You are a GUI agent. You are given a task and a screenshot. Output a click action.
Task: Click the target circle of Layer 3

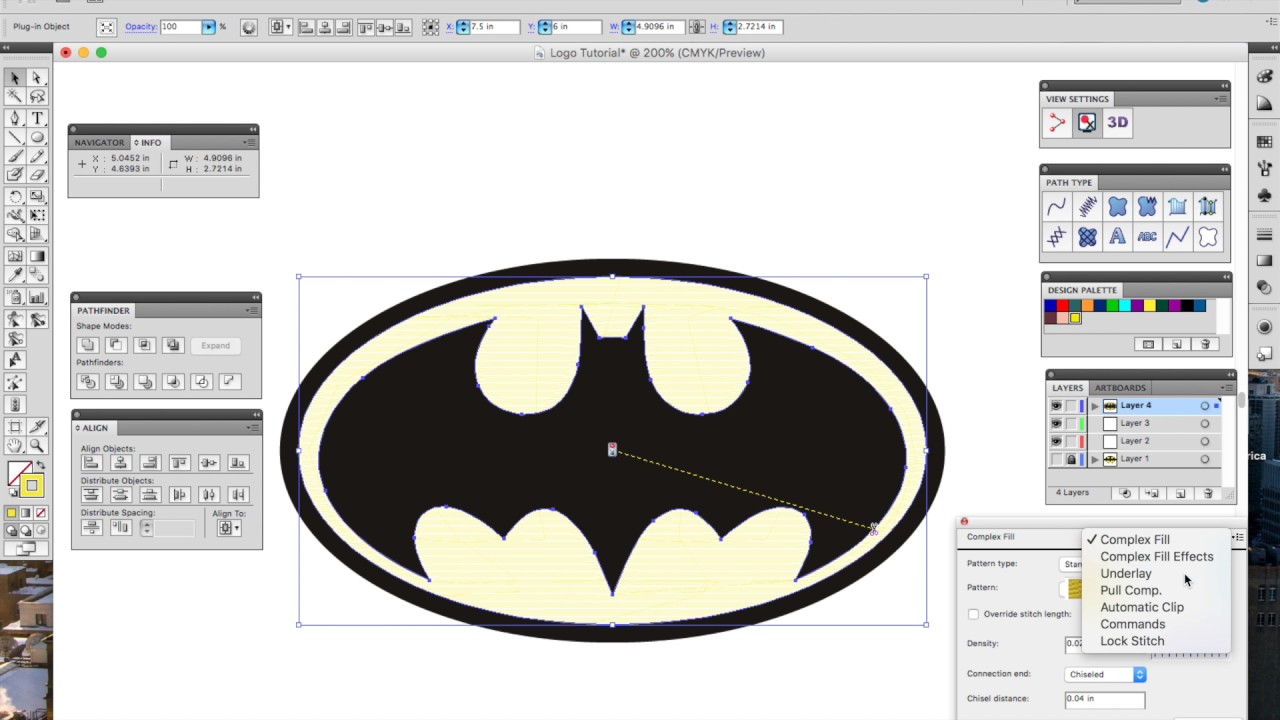click(x=1204, y=424)
